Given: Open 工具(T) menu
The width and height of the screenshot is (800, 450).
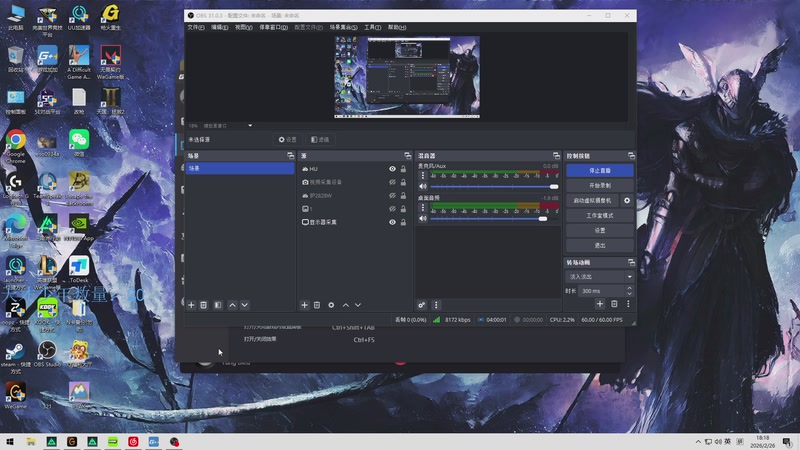Looking at the screenshot, I should tap(372, 27).
